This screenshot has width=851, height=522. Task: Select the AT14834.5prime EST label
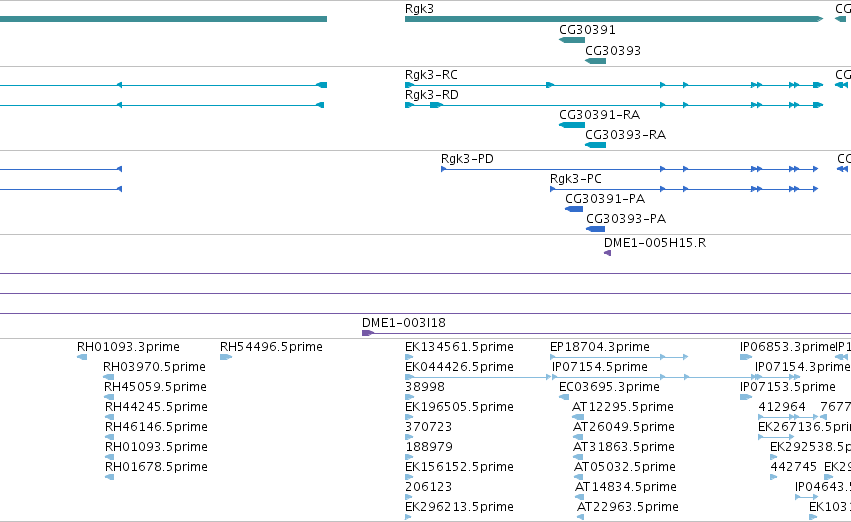[626, 487]
